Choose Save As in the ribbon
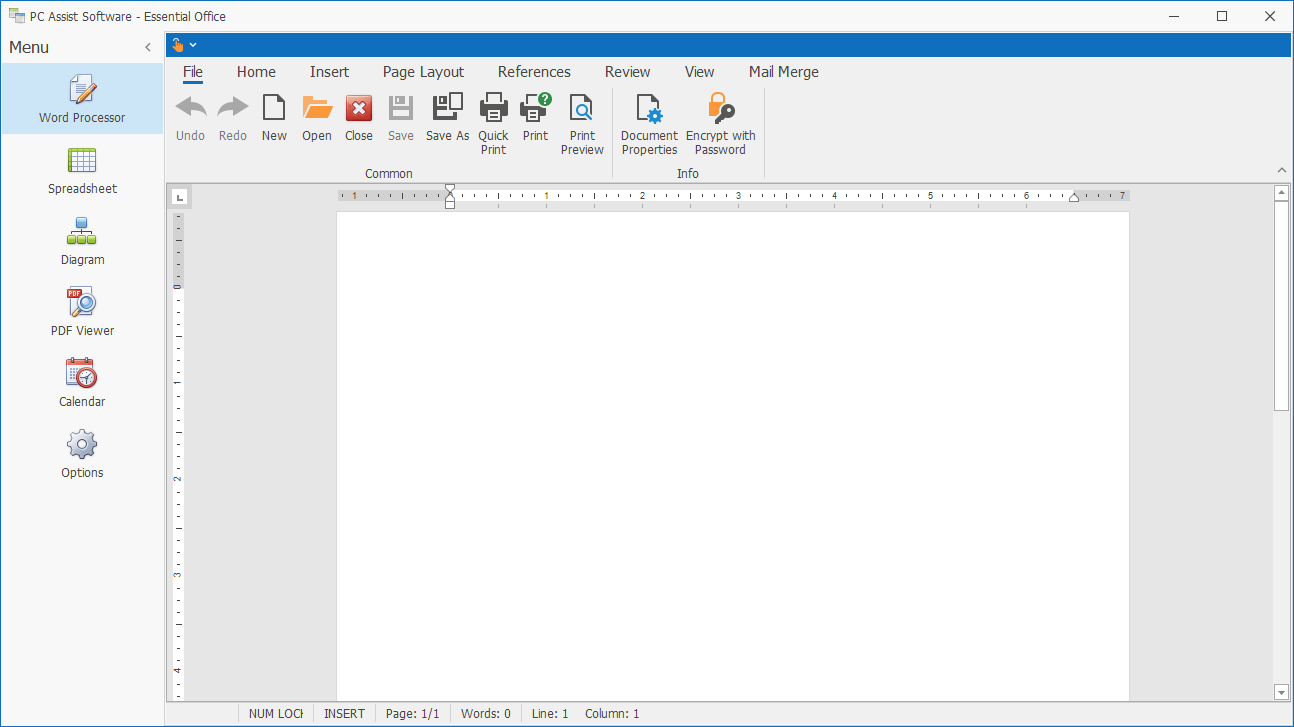The width and height of the screenshot is (1294, 727). coord(447,118)
